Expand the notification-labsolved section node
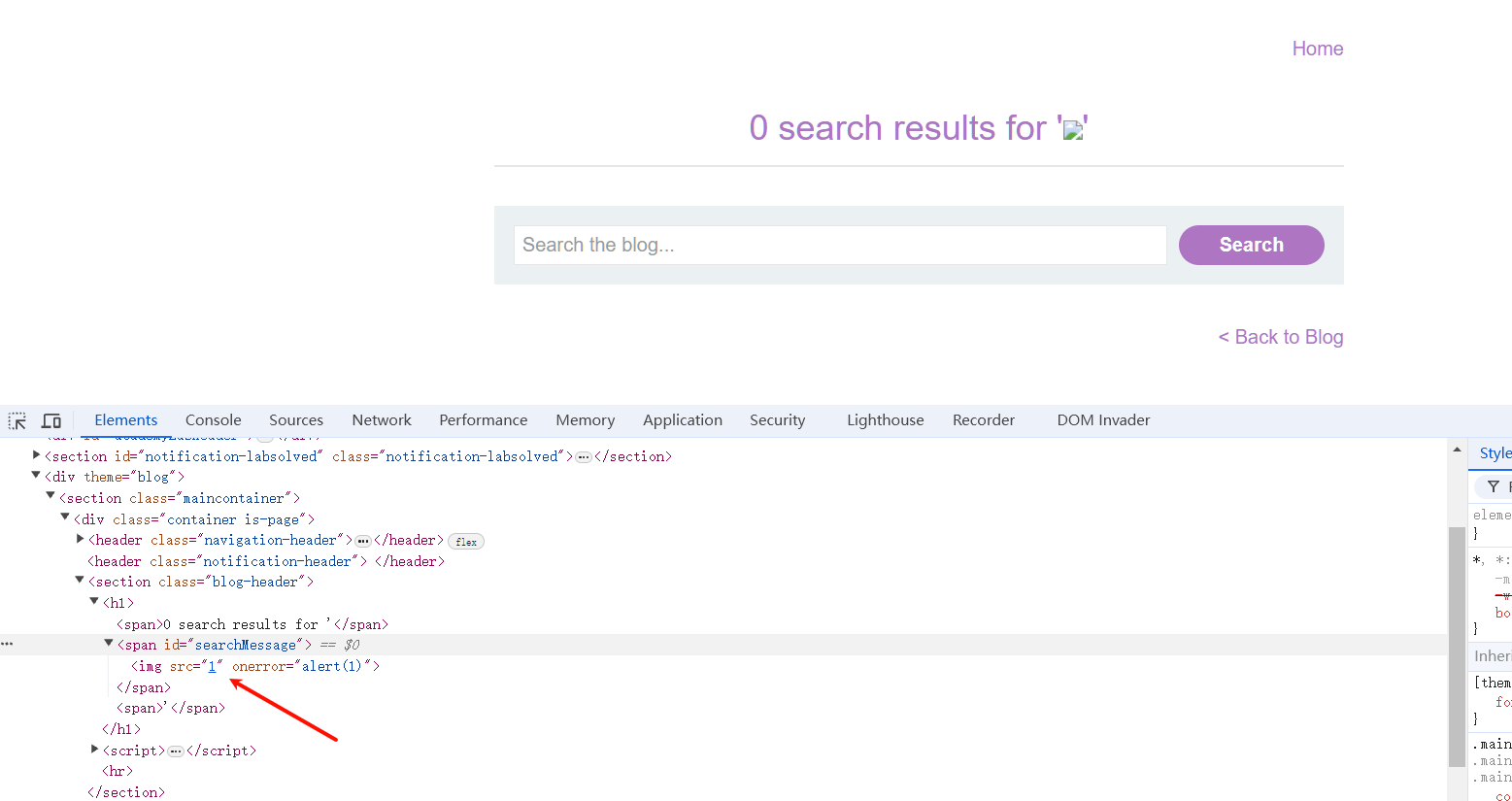Image resolution: width=1512 pixels, height=801 pixels. tap(37, 455)
